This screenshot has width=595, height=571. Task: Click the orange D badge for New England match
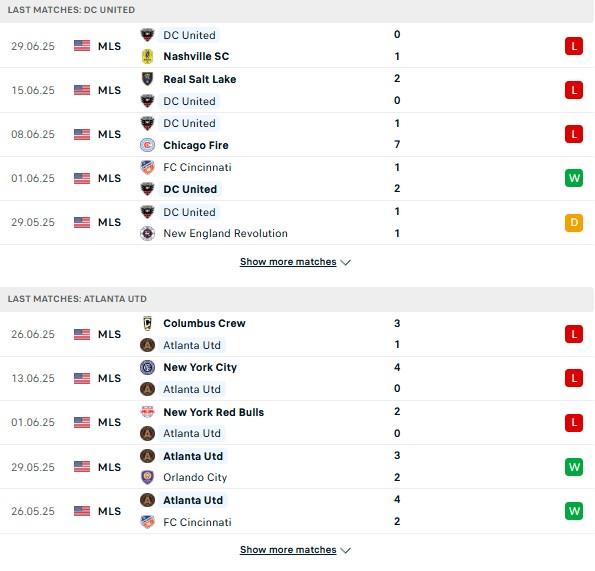tap(574, 222)
